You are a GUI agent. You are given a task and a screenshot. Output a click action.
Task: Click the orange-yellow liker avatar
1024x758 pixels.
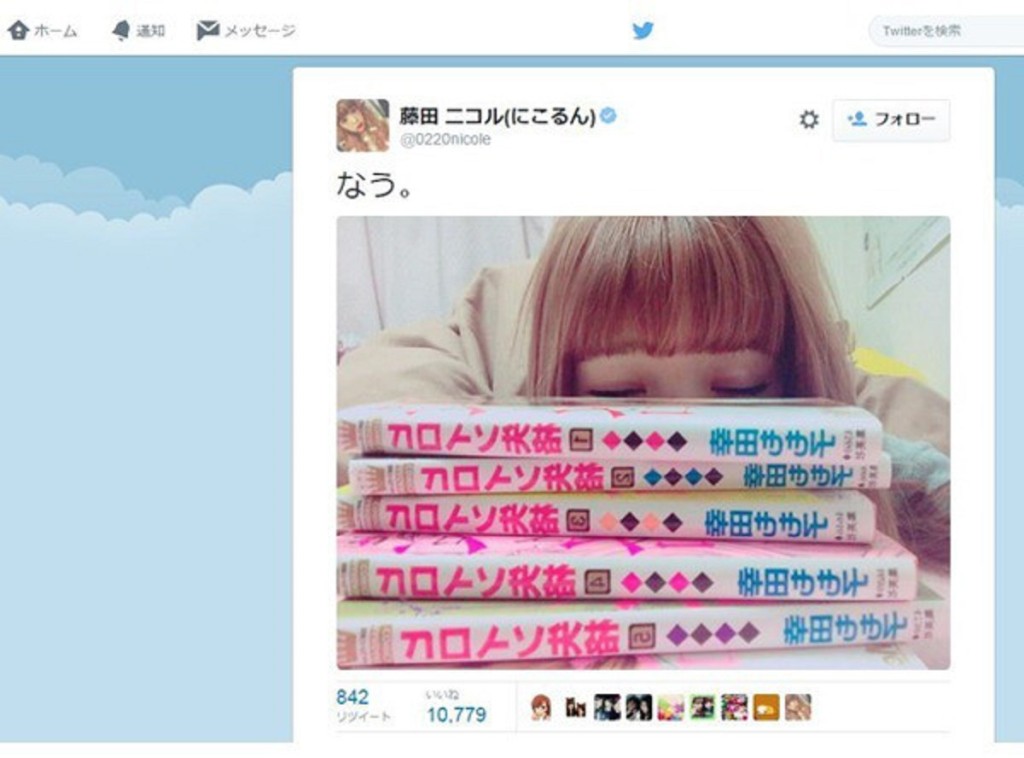click(x=765, y=707)
